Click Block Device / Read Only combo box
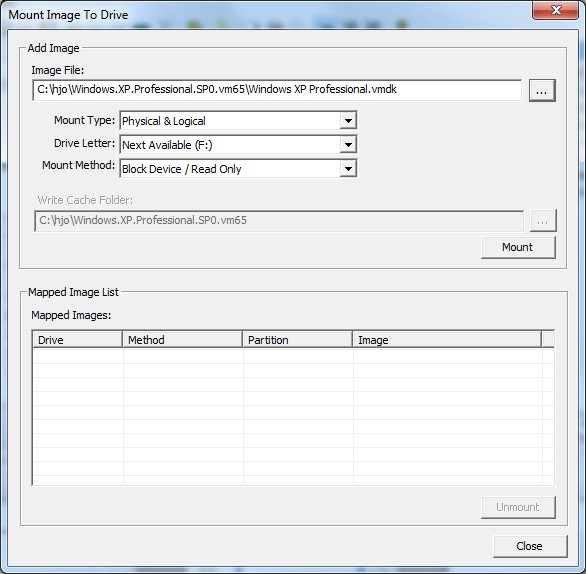 point(238,169)
